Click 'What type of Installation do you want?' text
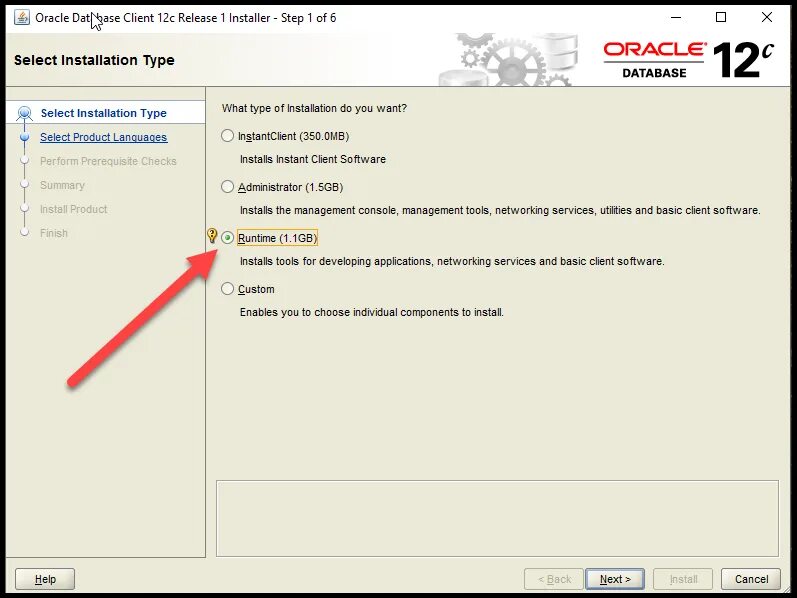 tap(314, 108)
